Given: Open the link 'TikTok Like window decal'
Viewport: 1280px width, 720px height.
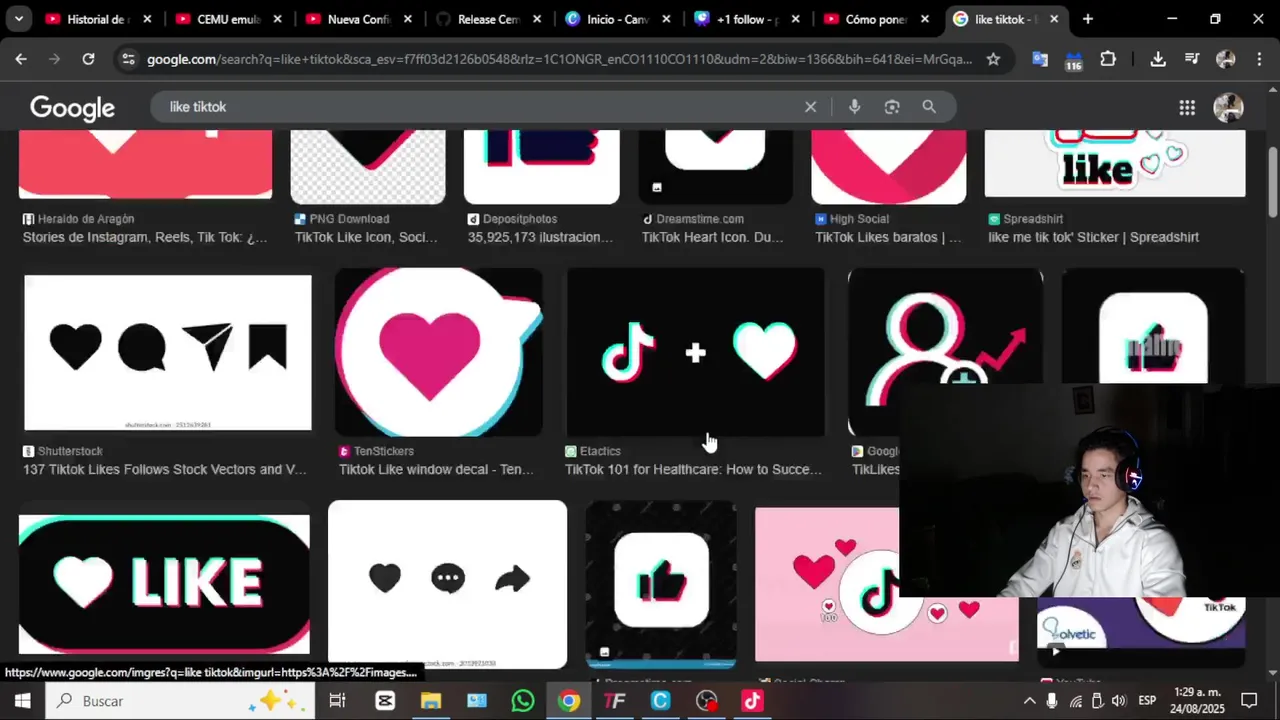Looking at the screenshot, I should pos(436,469).
